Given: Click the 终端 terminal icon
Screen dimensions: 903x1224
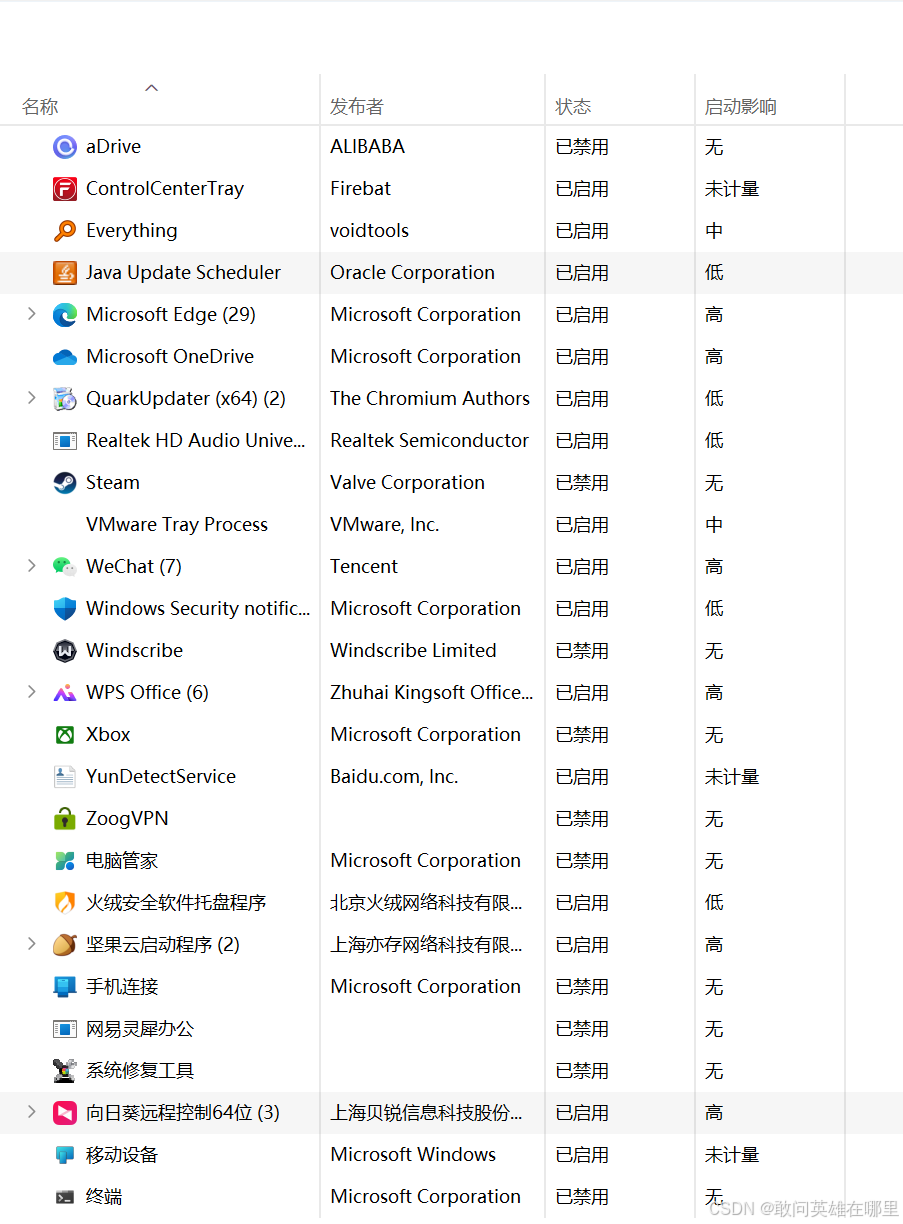Looking at the screenshot, I should pos(65,1197).
